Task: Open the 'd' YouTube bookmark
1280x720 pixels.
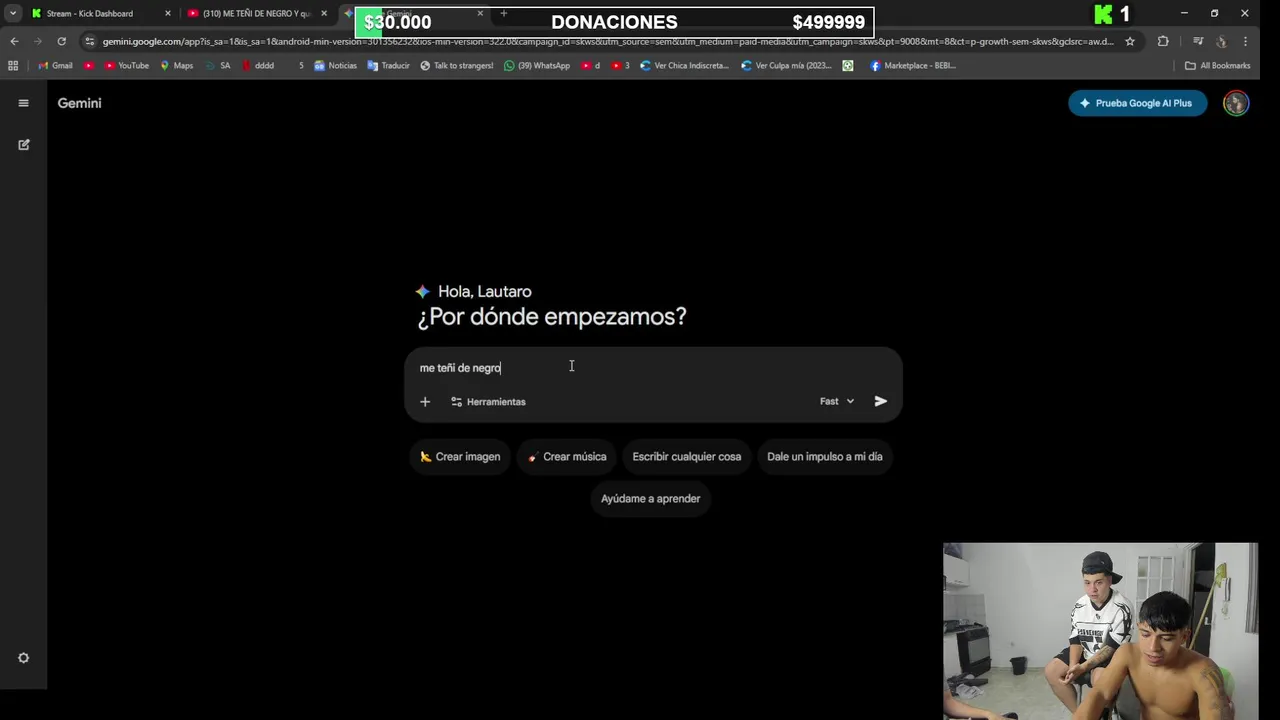Action: coord(590,65)
